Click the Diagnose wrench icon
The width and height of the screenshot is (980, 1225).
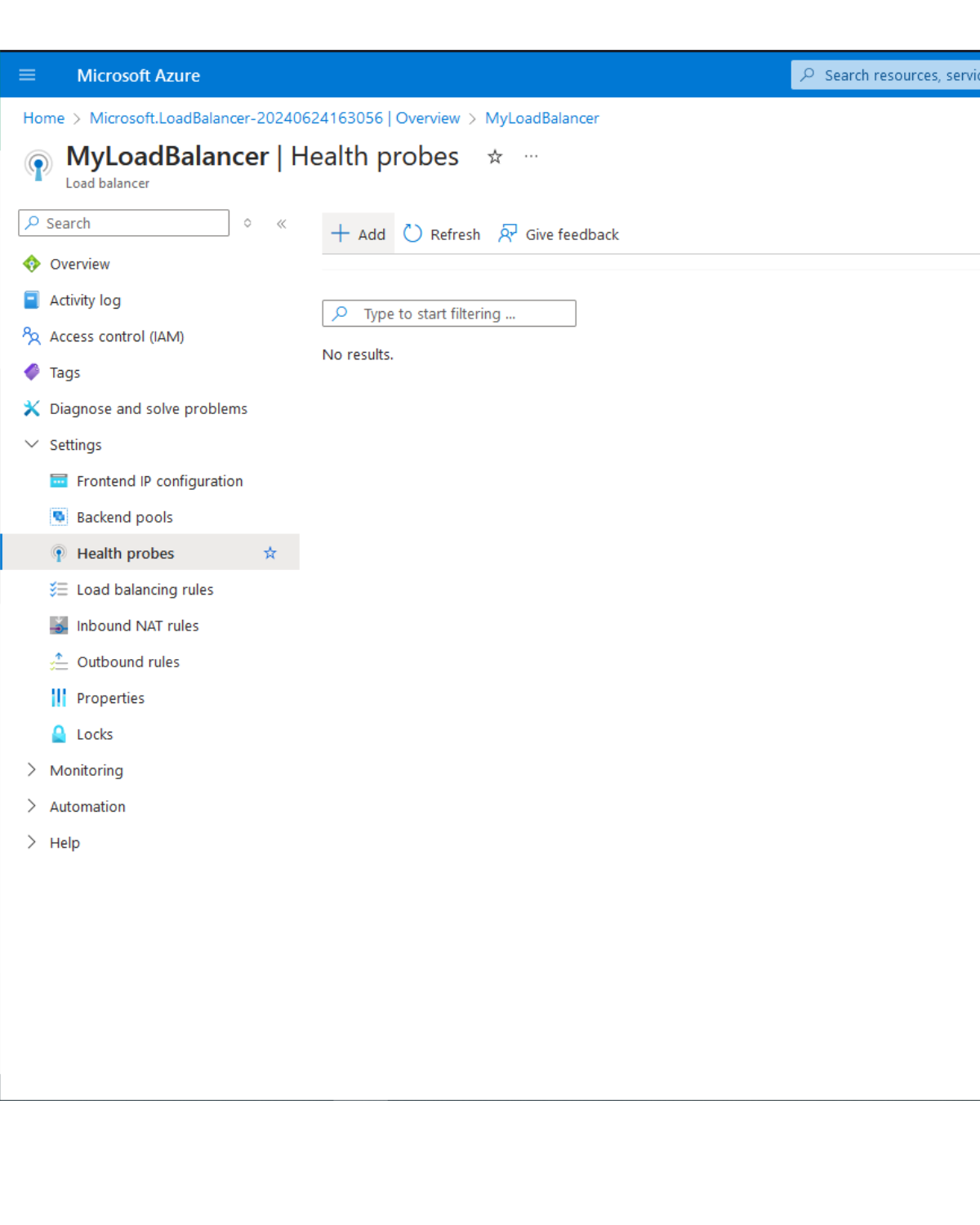31,408
